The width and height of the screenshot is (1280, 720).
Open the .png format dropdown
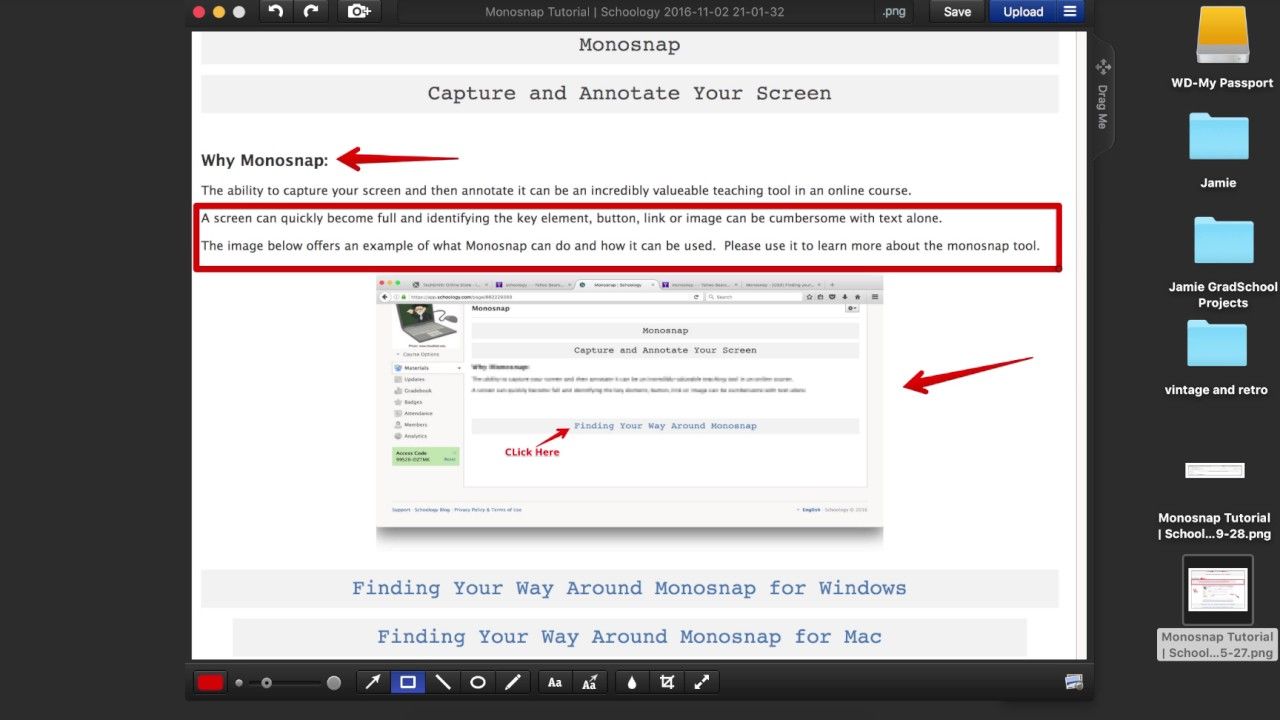[x=892, y=12]
